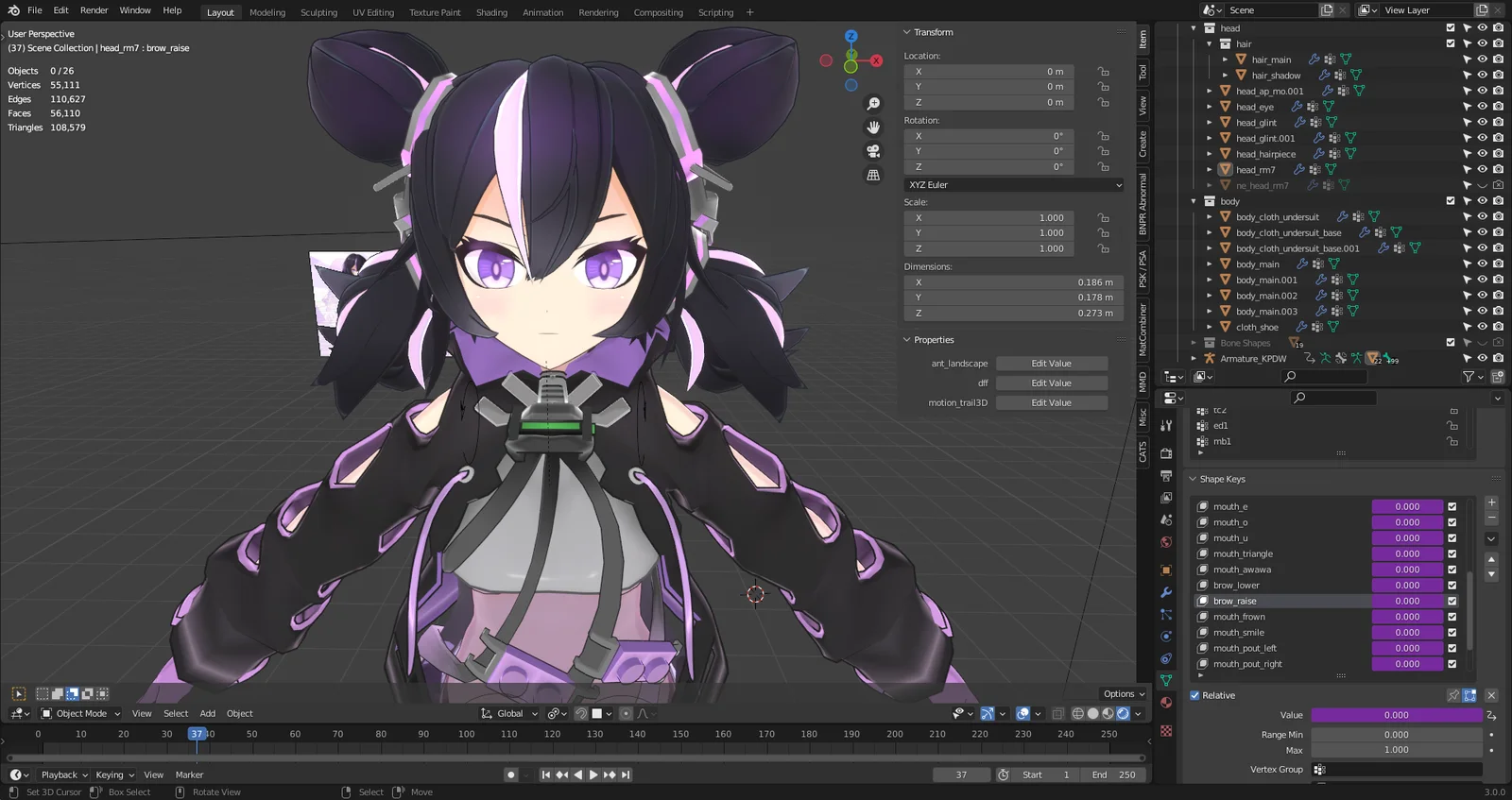Move shape key up arrow

point(1491,559)
